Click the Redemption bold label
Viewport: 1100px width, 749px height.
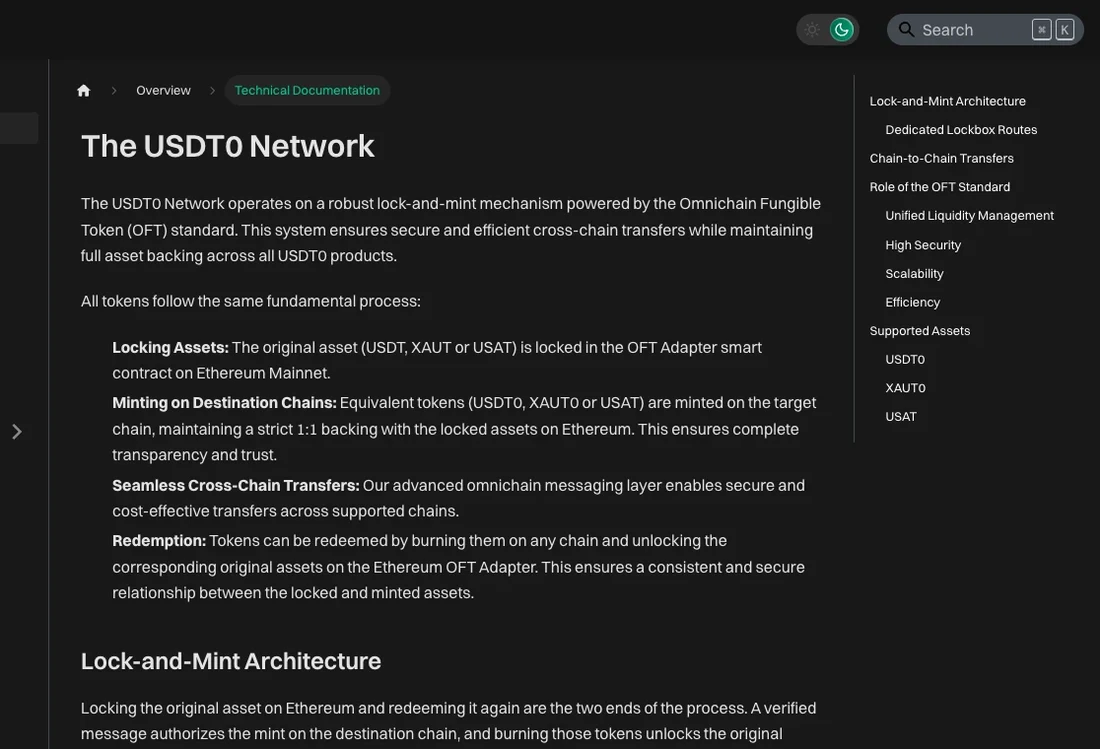(x=159, y=541)
